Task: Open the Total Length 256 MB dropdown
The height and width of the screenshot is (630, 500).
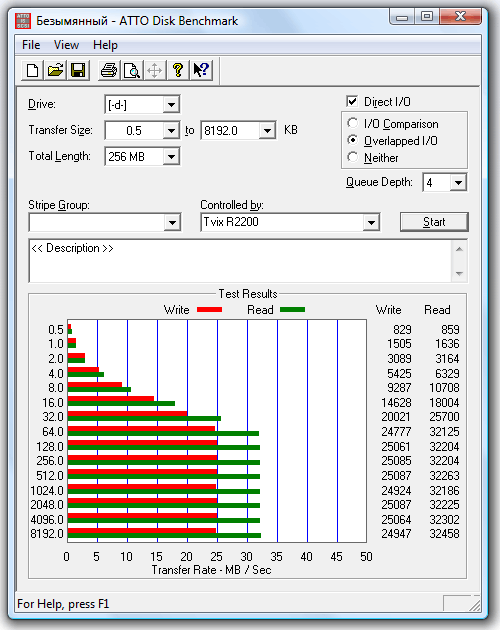Action: (171, 157)
